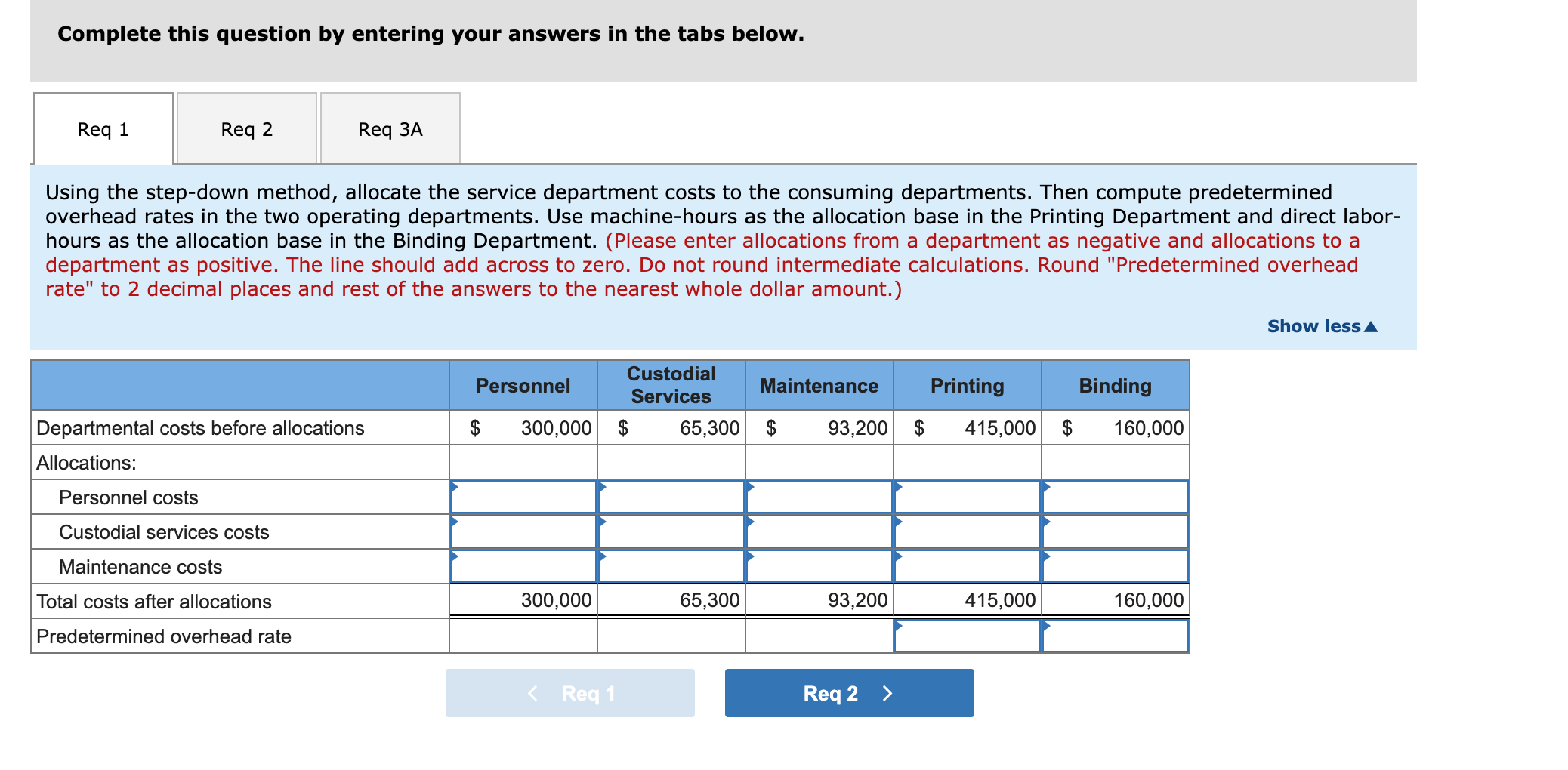Viewport: 1568px width, 770px height.
Task: Select Custodial services costs input under Maintenance
Action: [x=819, y=531]
